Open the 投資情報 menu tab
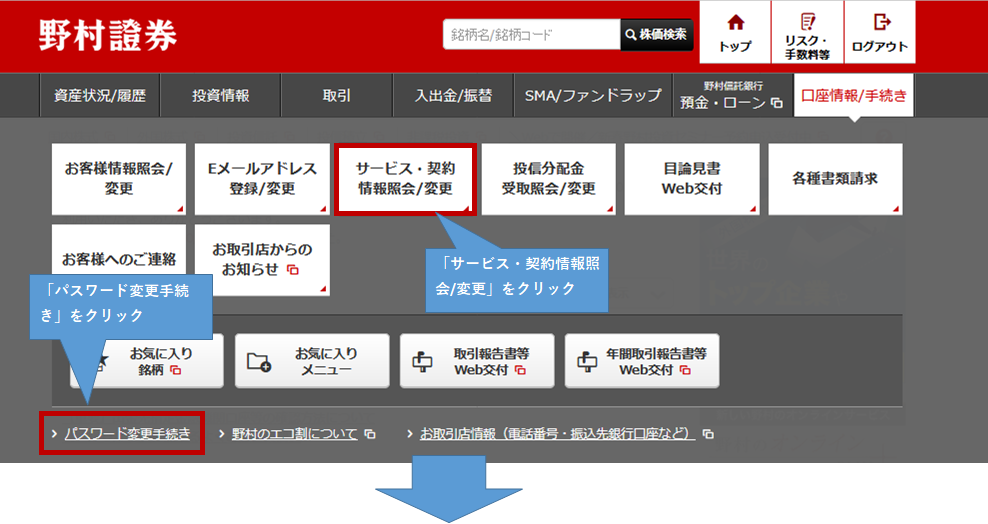Viewport: 988px width, 524px height. click(221, 96)
